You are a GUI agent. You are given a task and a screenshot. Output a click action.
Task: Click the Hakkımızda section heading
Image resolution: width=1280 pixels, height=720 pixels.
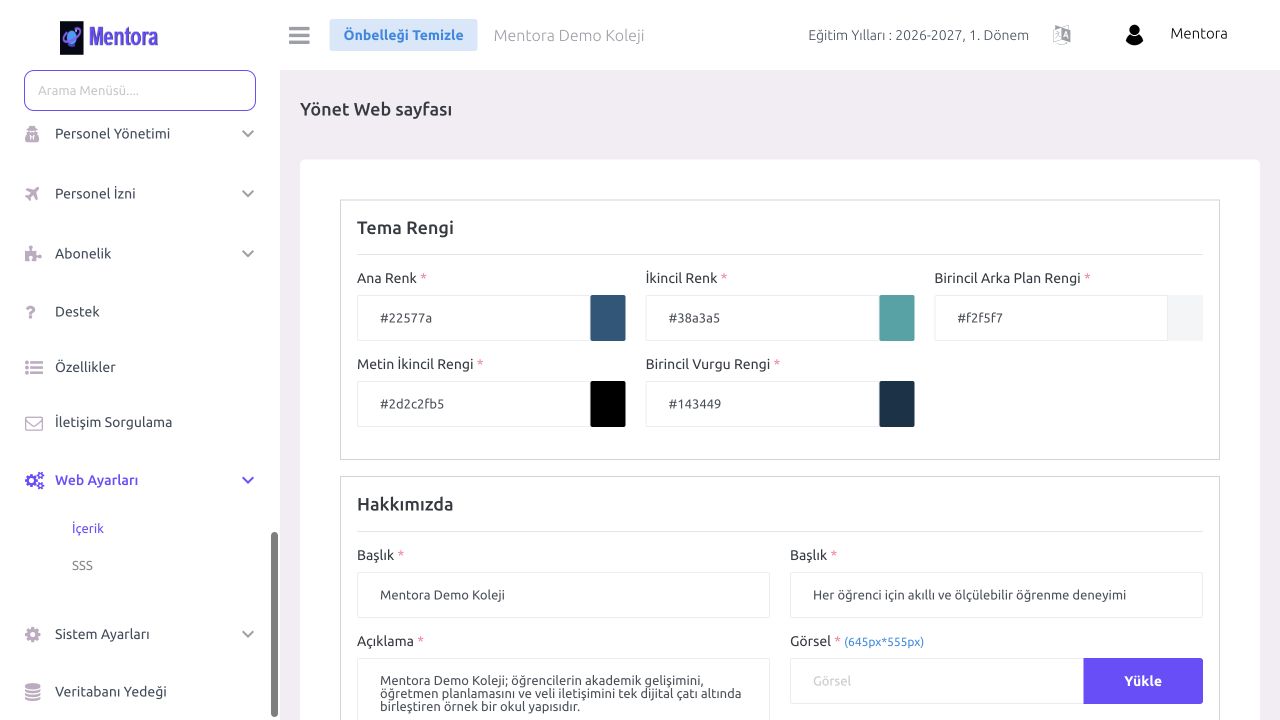click(x=405, y=505)
